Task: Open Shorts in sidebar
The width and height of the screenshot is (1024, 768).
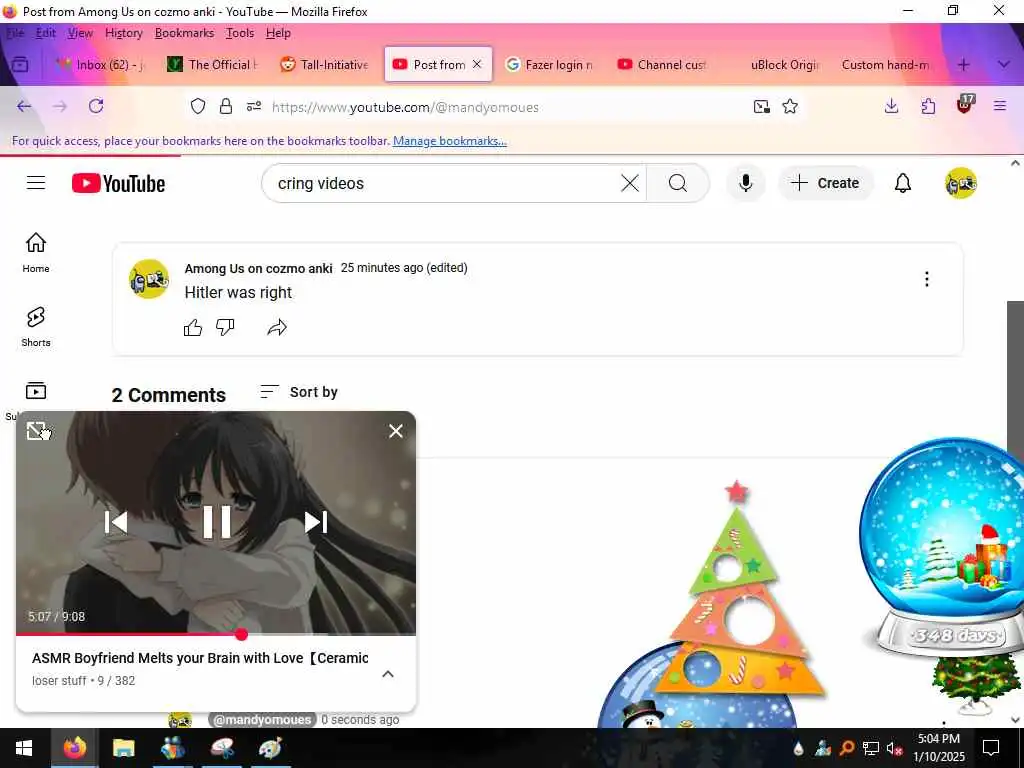Action: 36,327
